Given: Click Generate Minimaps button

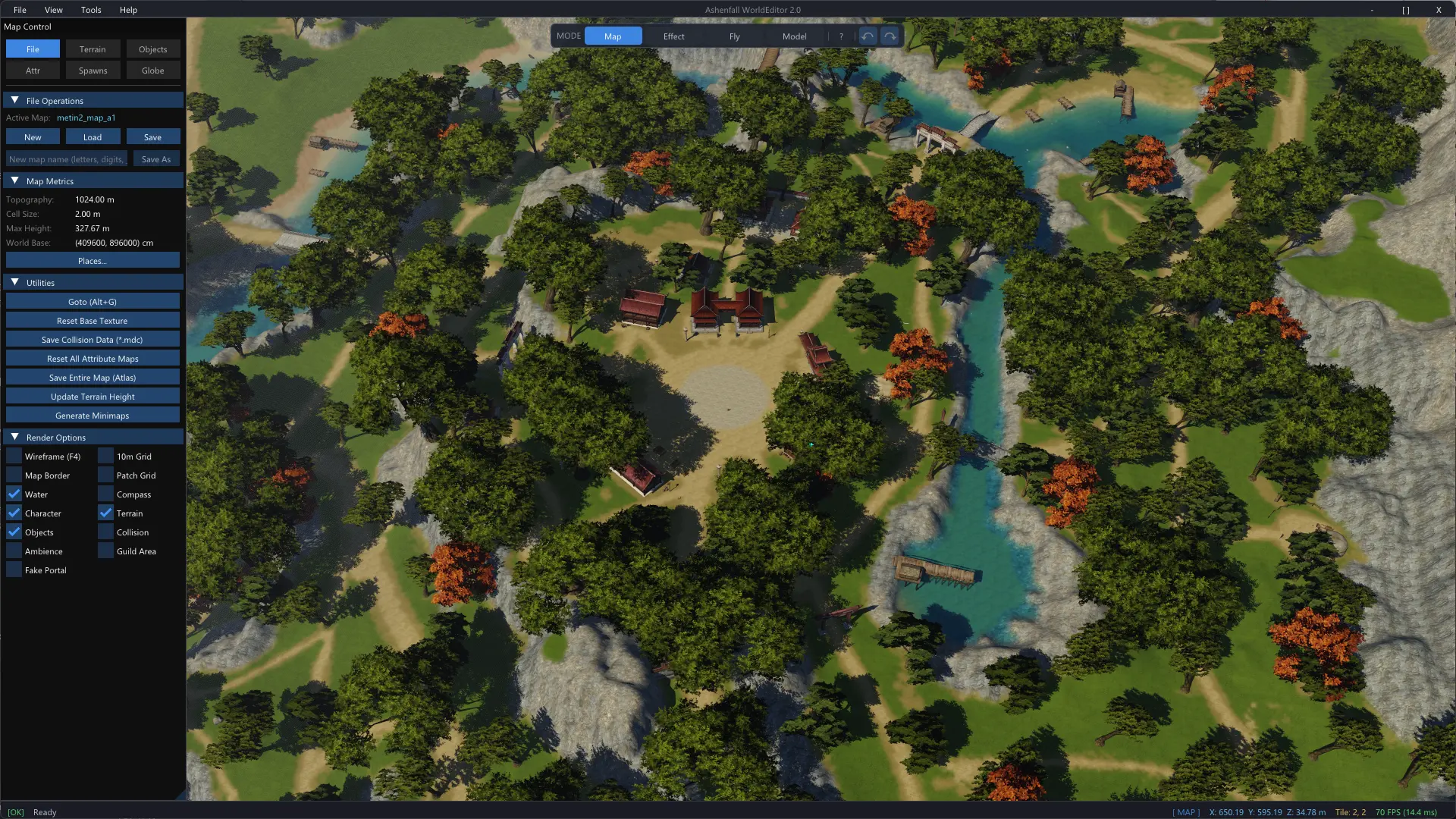Looking at the screenshot, I should 93,416.
